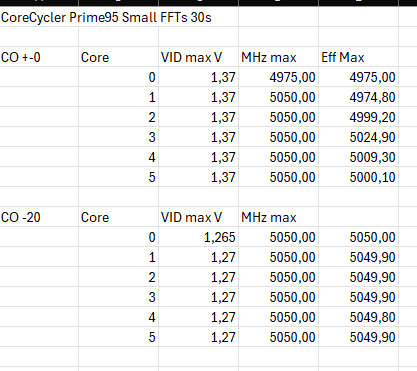Select the CoreCycler Prime95 Small FFTs title cell

[x=119, y=17]
